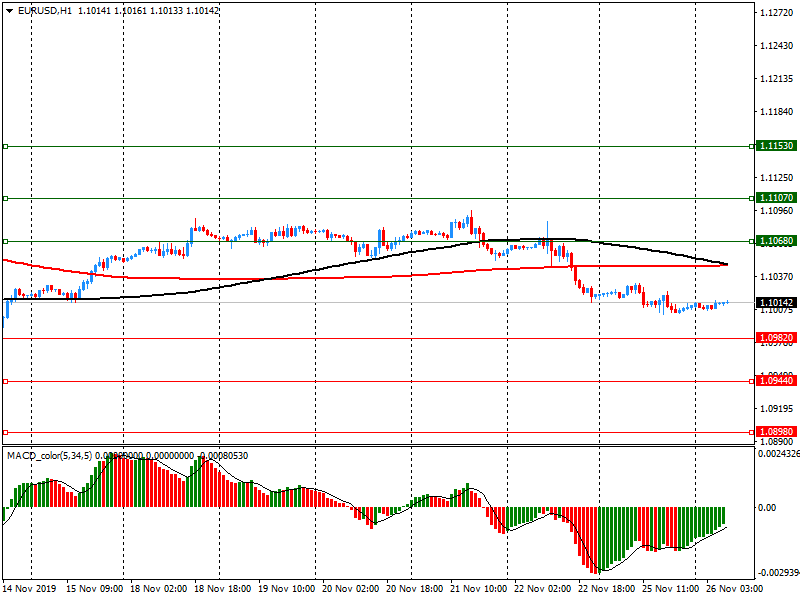The image size is (800, 600).
Task: Click the 1.09195 price scale value
Action: [777, 409]
